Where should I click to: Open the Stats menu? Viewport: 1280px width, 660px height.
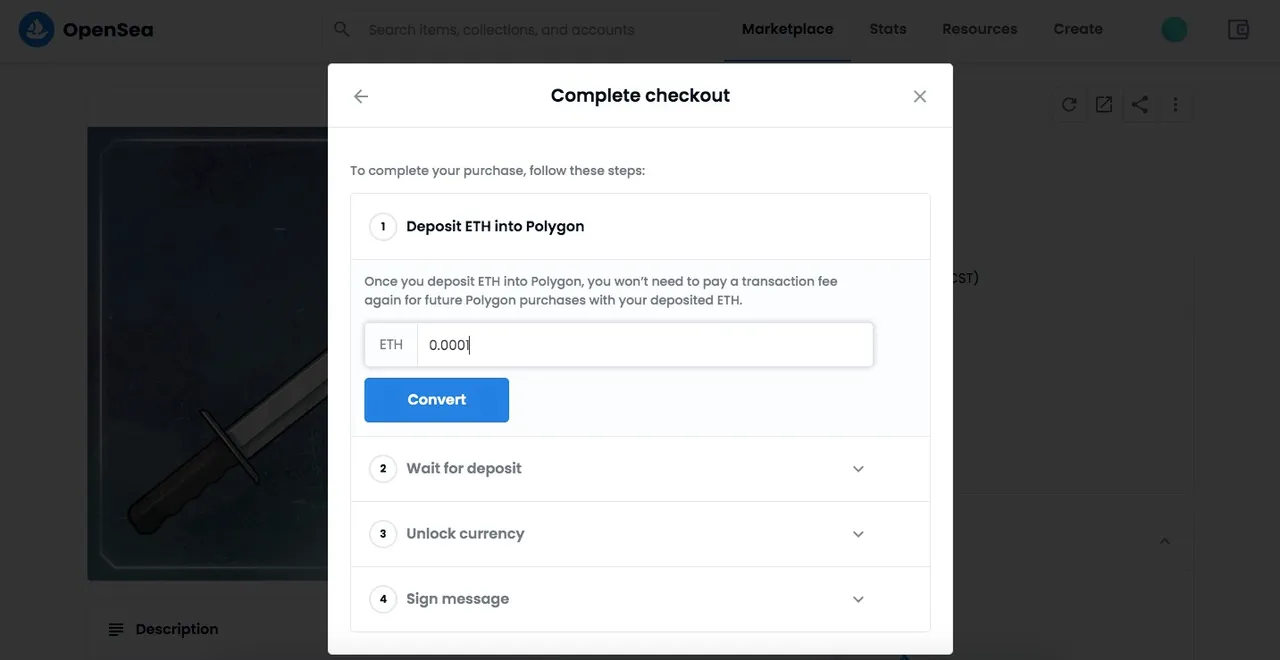[x=888, y=29]
